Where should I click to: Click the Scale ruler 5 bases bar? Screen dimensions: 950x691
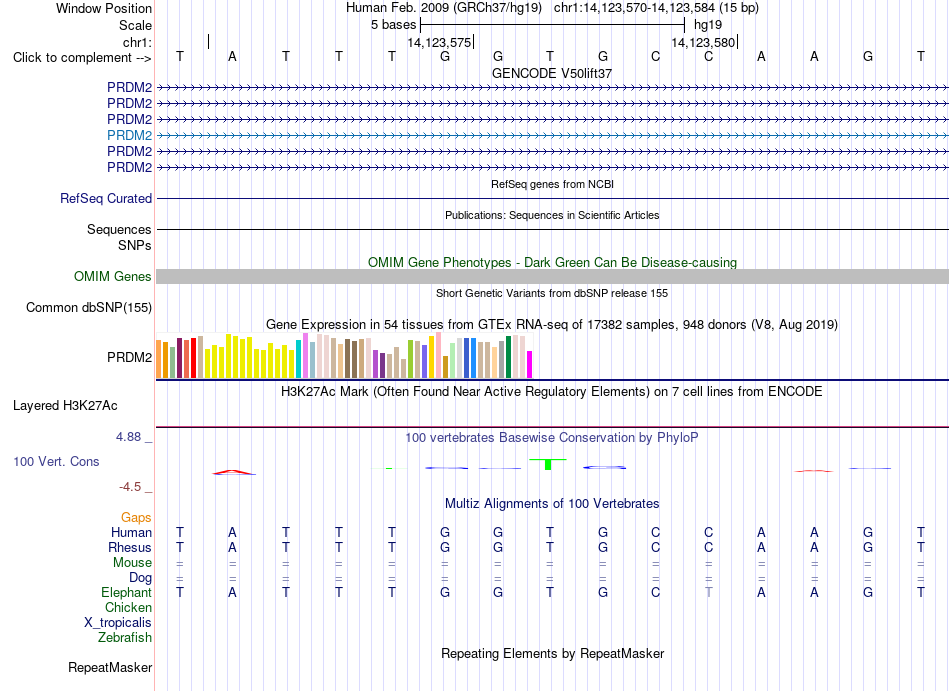(553, 25)
